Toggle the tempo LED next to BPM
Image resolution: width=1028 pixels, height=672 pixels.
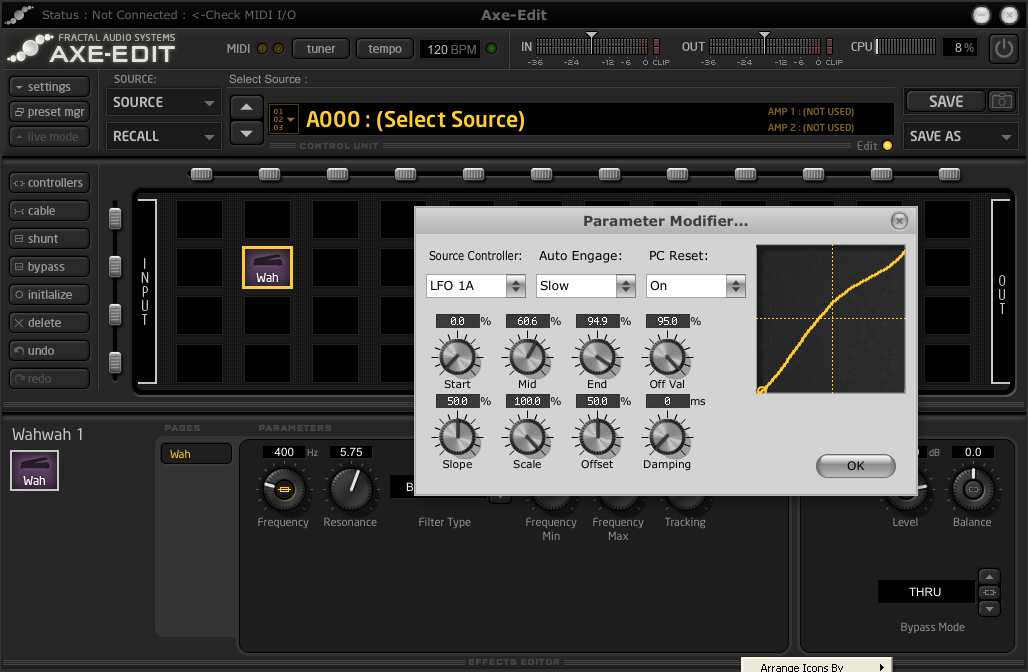[x=491, y=49]
